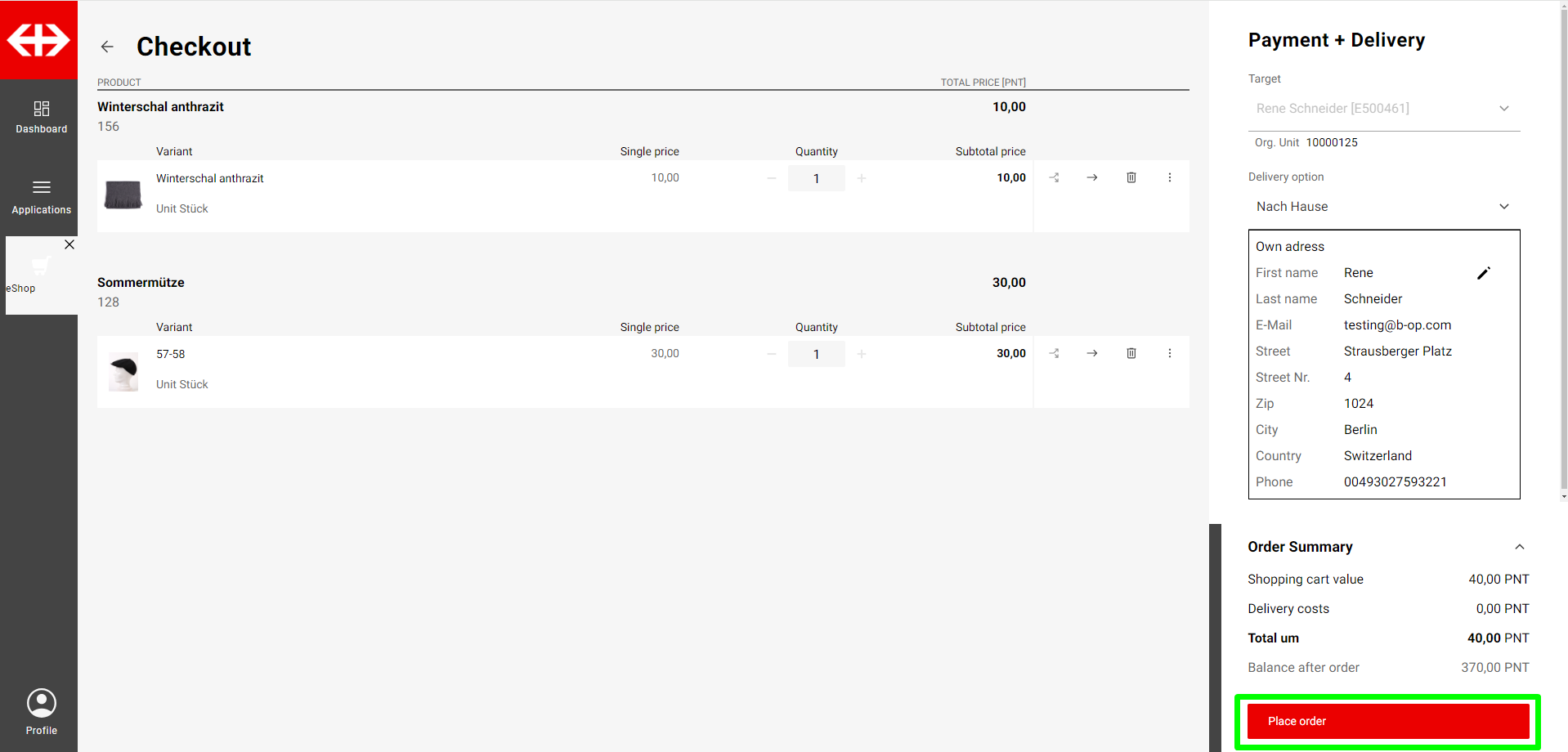The image size is (1568, 752).
Task: Decrease quantity of Sommermütze 57-58
Action: pos(771,354)
